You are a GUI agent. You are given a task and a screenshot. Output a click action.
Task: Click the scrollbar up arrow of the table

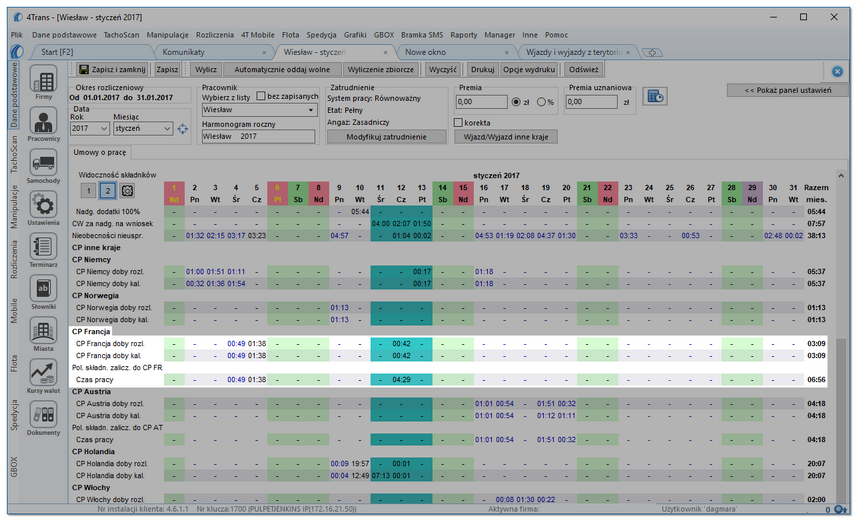(841, 176)
